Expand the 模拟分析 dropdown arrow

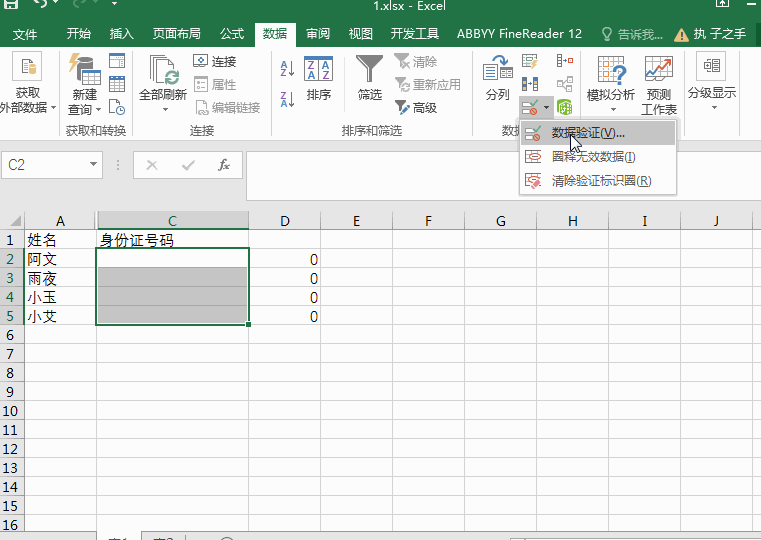613,110
